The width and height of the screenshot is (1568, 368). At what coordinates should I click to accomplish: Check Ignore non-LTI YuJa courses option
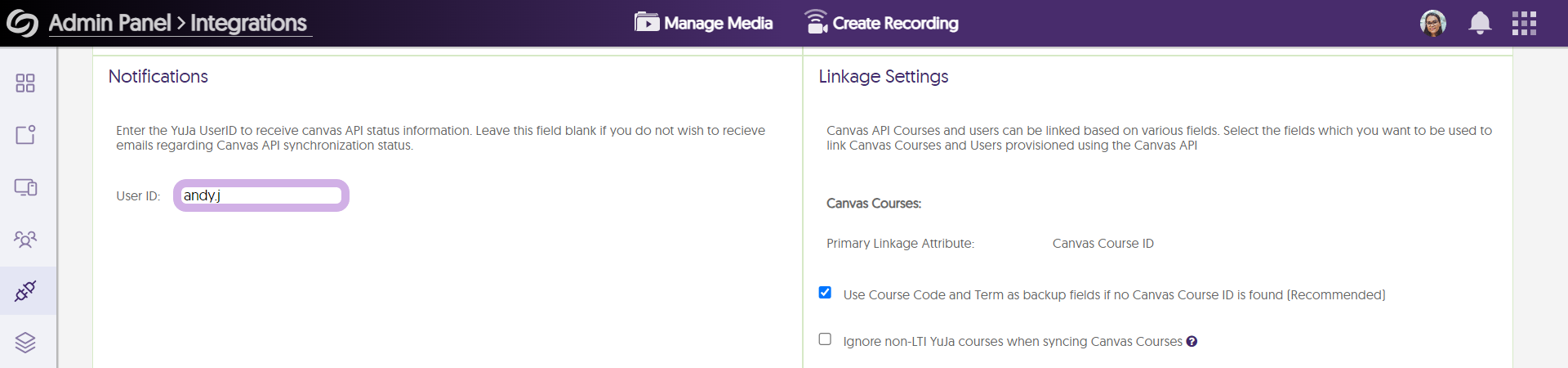coord(825,339)
